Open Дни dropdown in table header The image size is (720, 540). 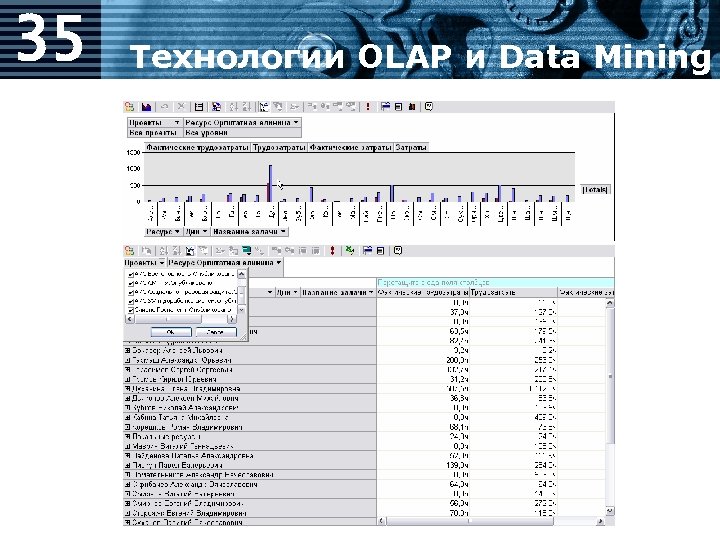tap(295, 292)
